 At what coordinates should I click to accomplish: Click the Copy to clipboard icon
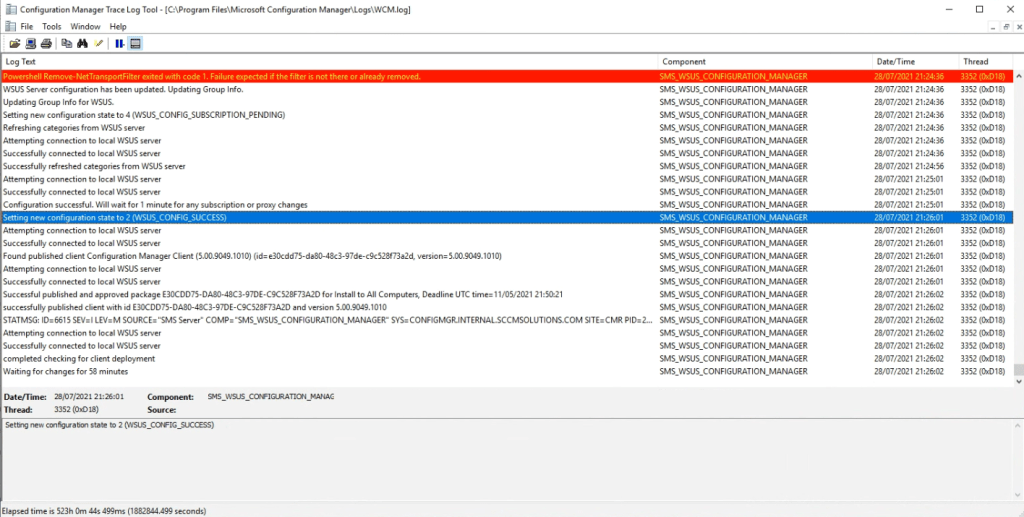(67, 43)
